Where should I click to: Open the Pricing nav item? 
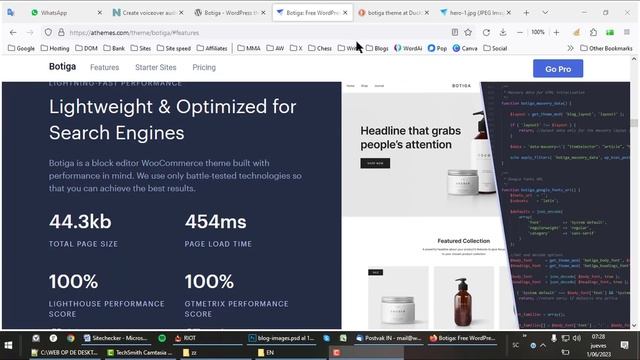(204, 67)
